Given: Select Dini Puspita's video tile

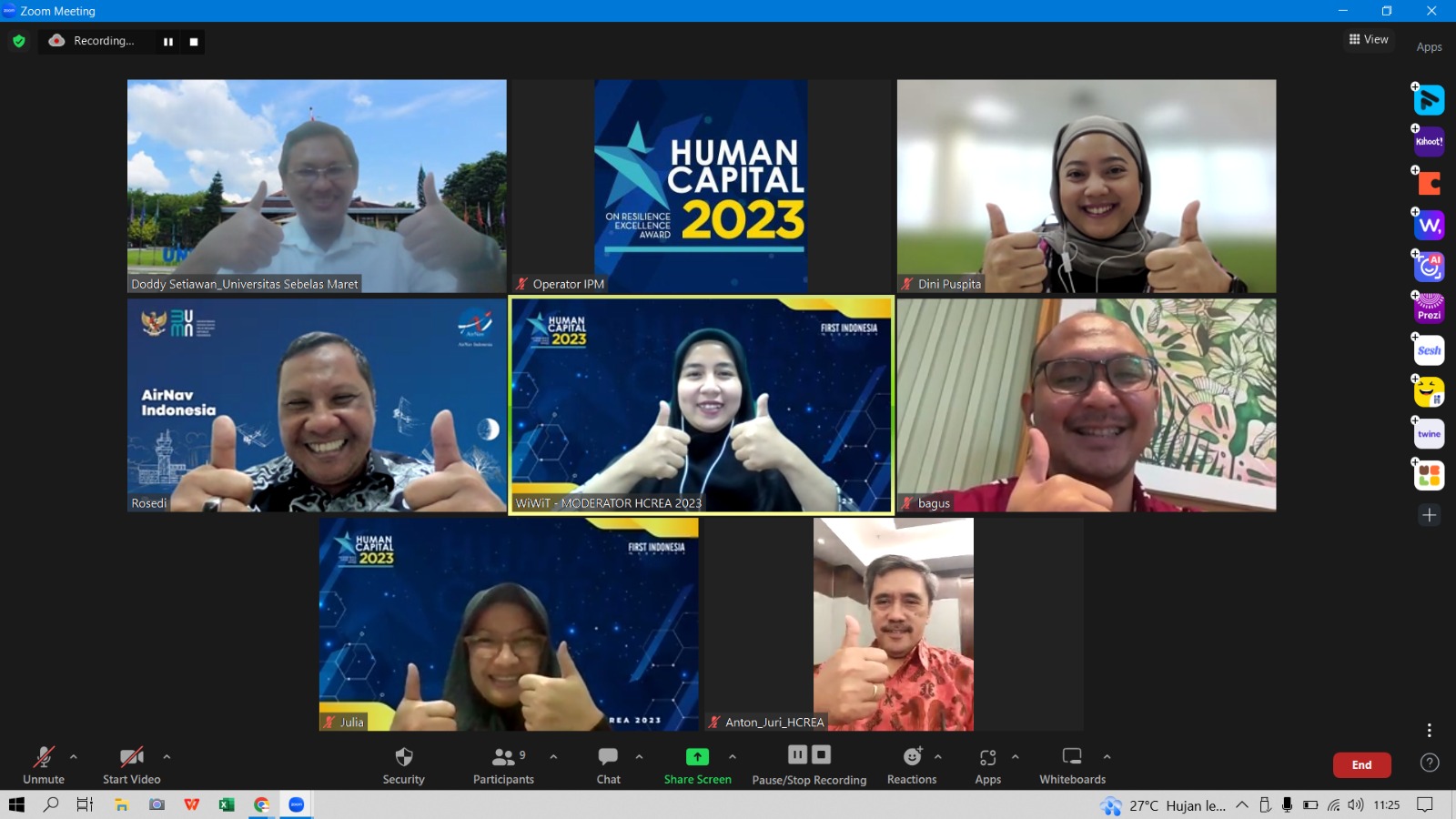Looking at the screenshot, I should click(x=1087, y=186).
